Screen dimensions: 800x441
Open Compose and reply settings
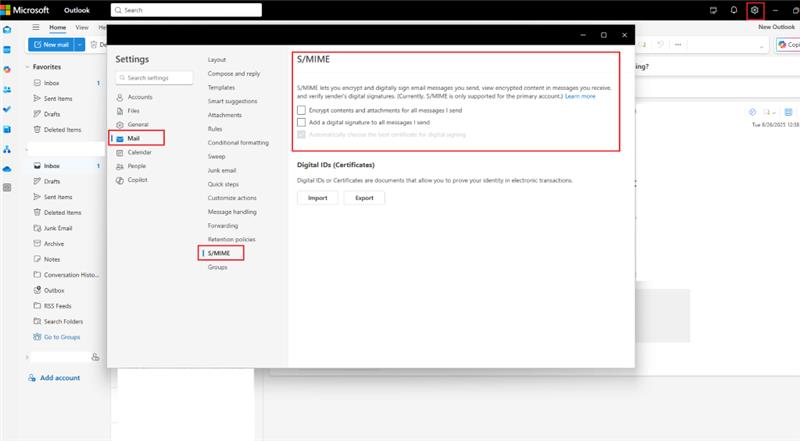234,74
